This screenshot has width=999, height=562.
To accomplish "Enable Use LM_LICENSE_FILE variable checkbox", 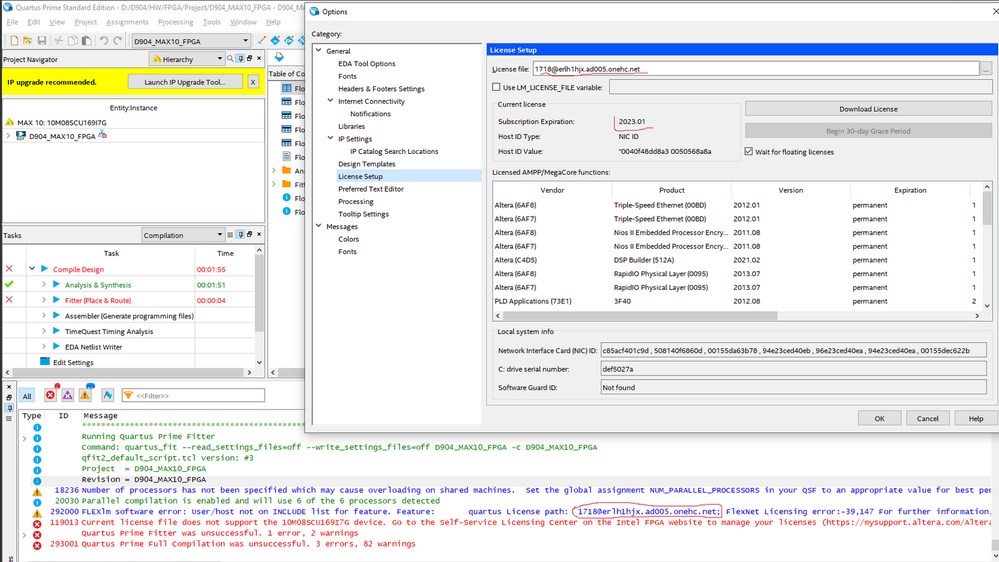I will pos(497,88).
